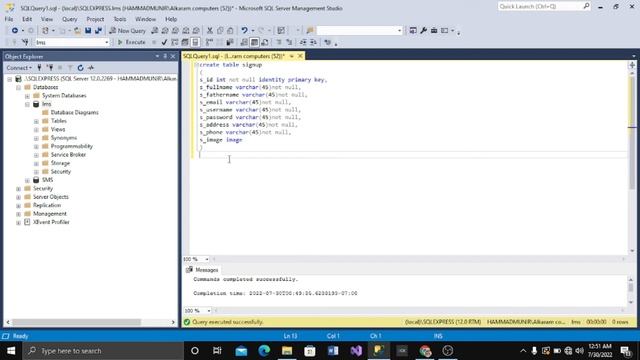Click the Parse checkmark icon
This screenshot has height=360, width=640.
(164, 42)
